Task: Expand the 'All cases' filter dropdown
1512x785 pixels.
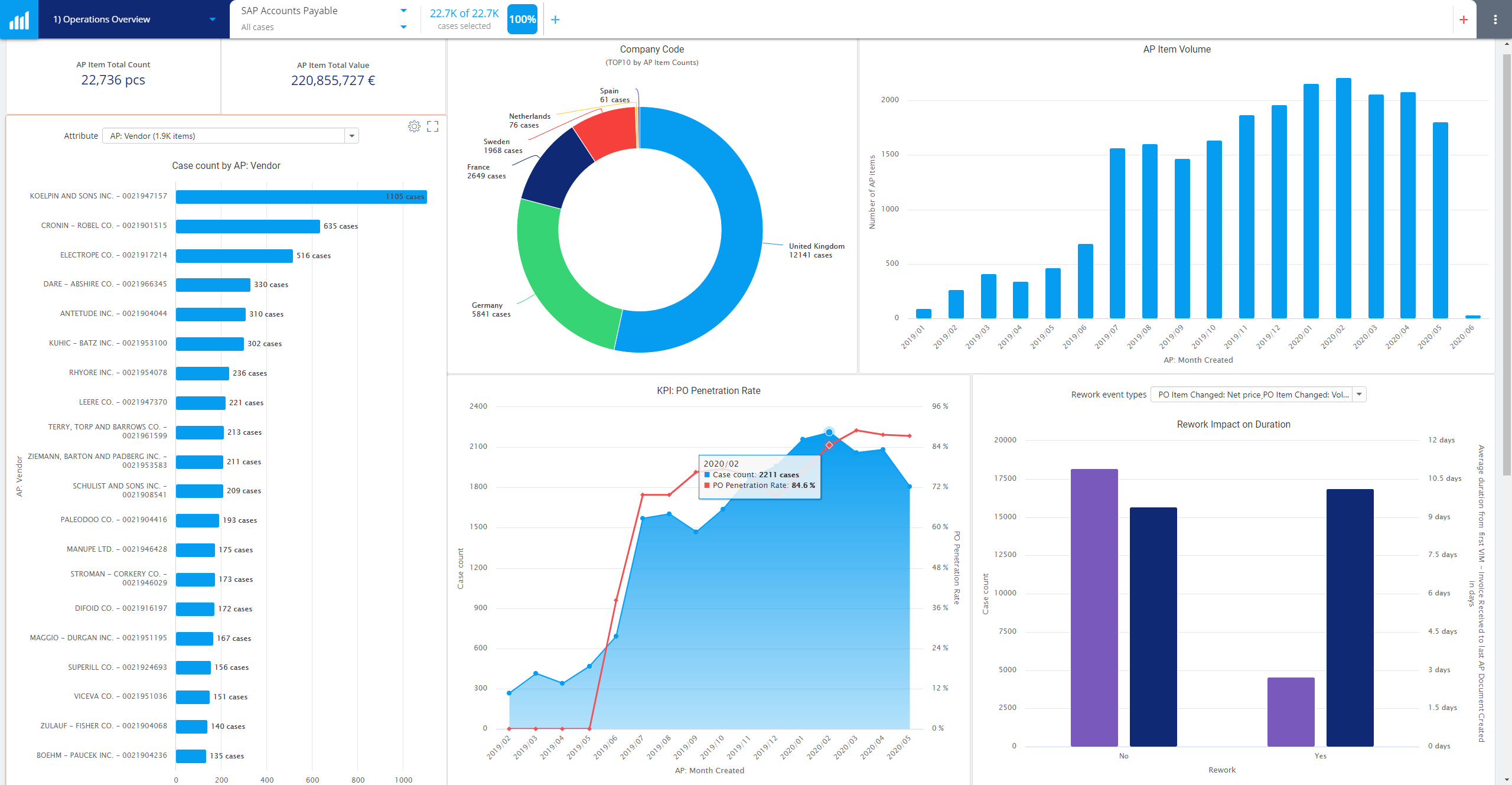Action: (x=403, y=27)
